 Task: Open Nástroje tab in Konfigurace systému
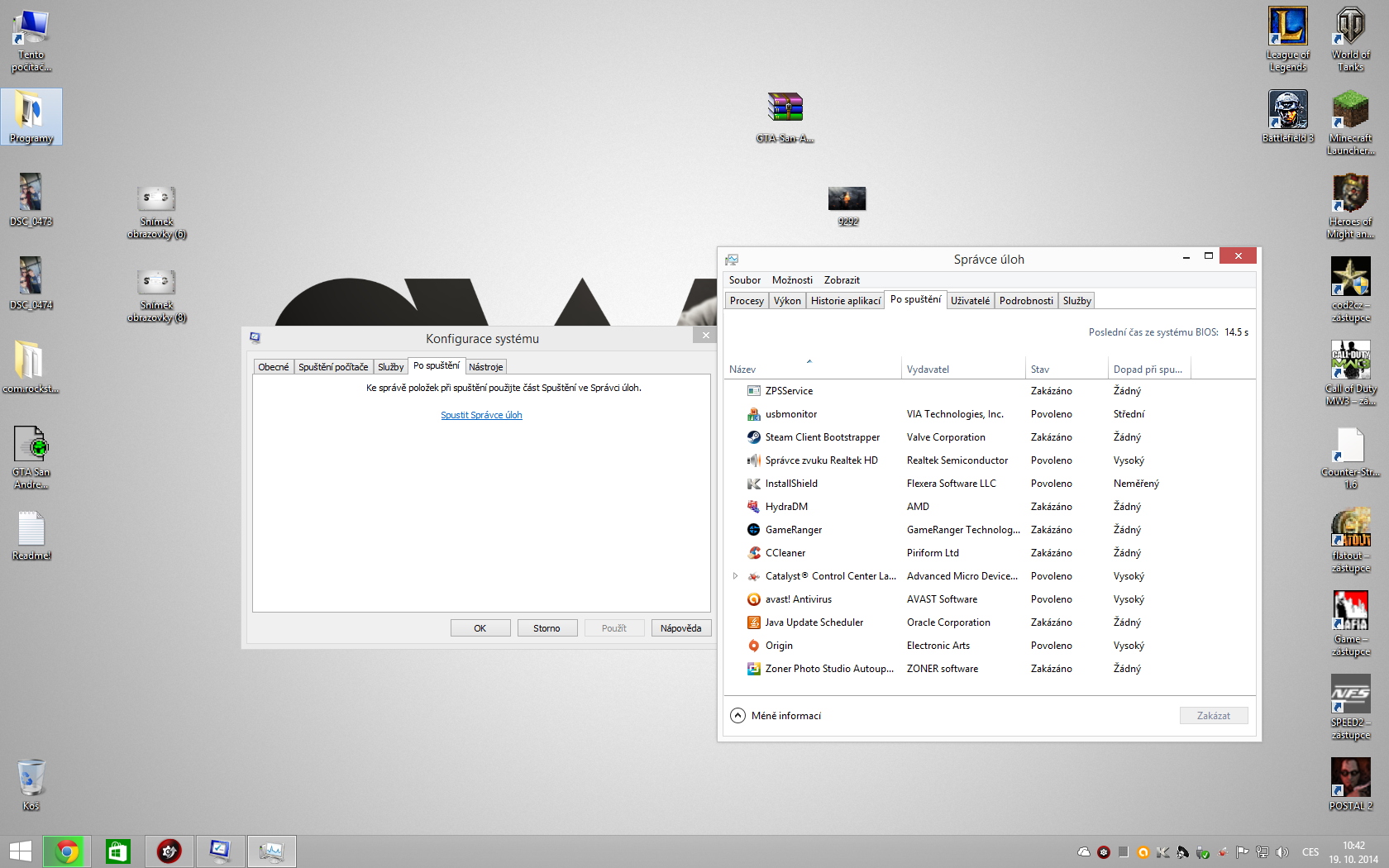tap(486, 367)
